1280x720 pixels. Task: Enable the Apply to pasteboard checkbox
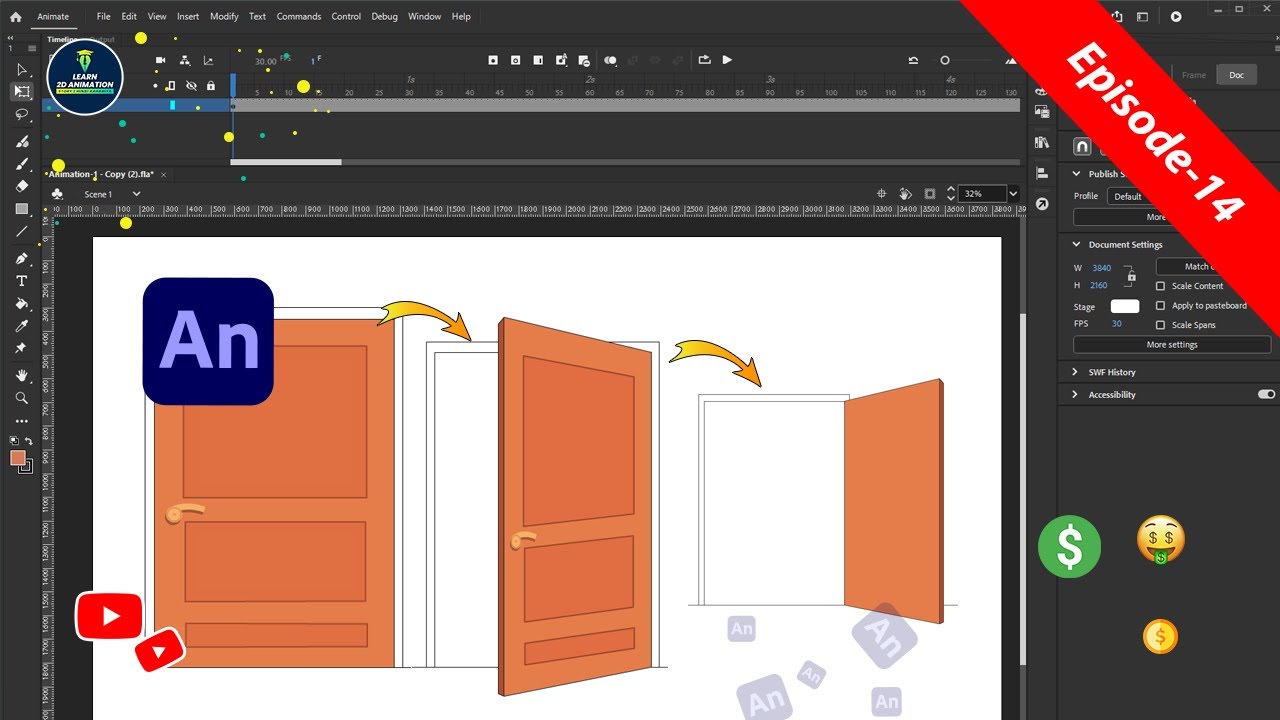(1161, 306)
